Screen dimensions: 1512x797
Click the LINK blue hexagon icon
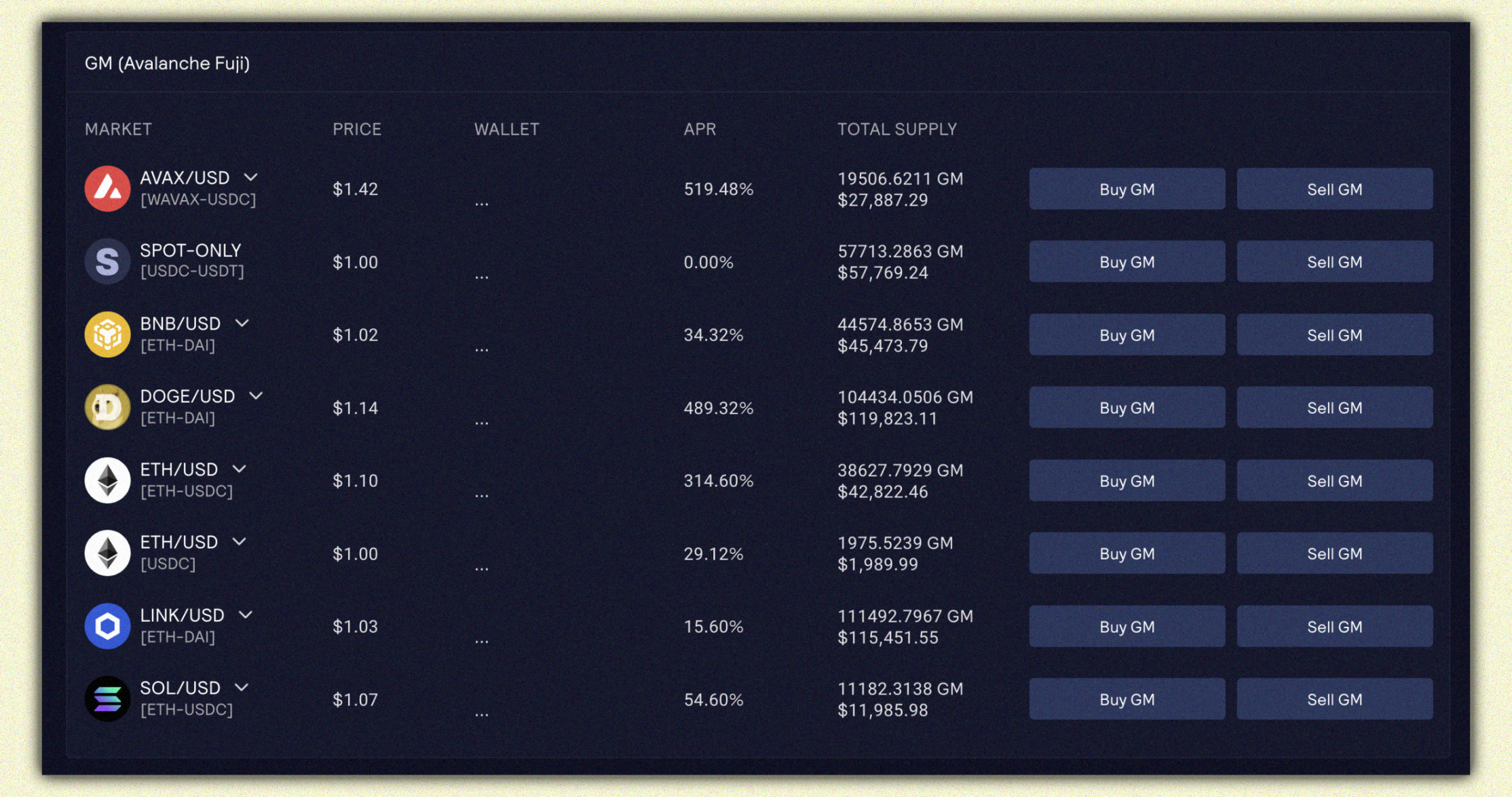pyautogui.click(x=107, y=626)
